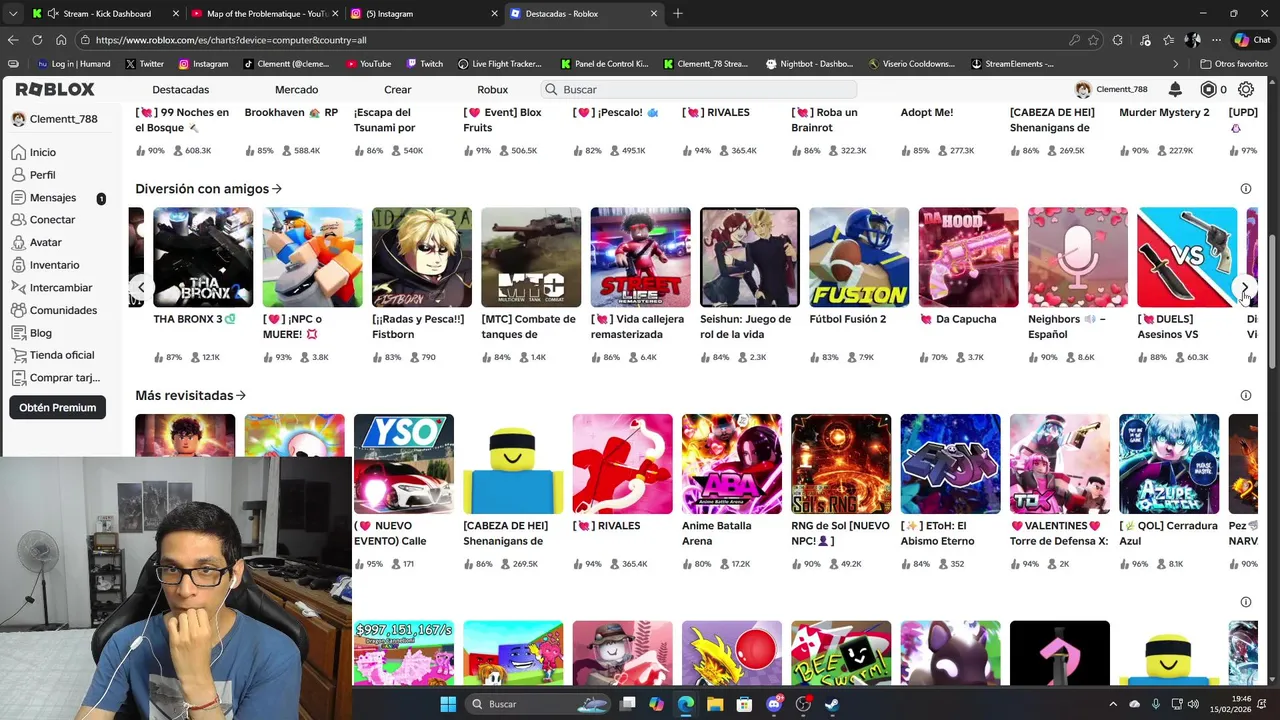The width and height of the screenshot is (1280, 720).
Task: Open the notifications bell icon
Action: [x=1175, y=89]
